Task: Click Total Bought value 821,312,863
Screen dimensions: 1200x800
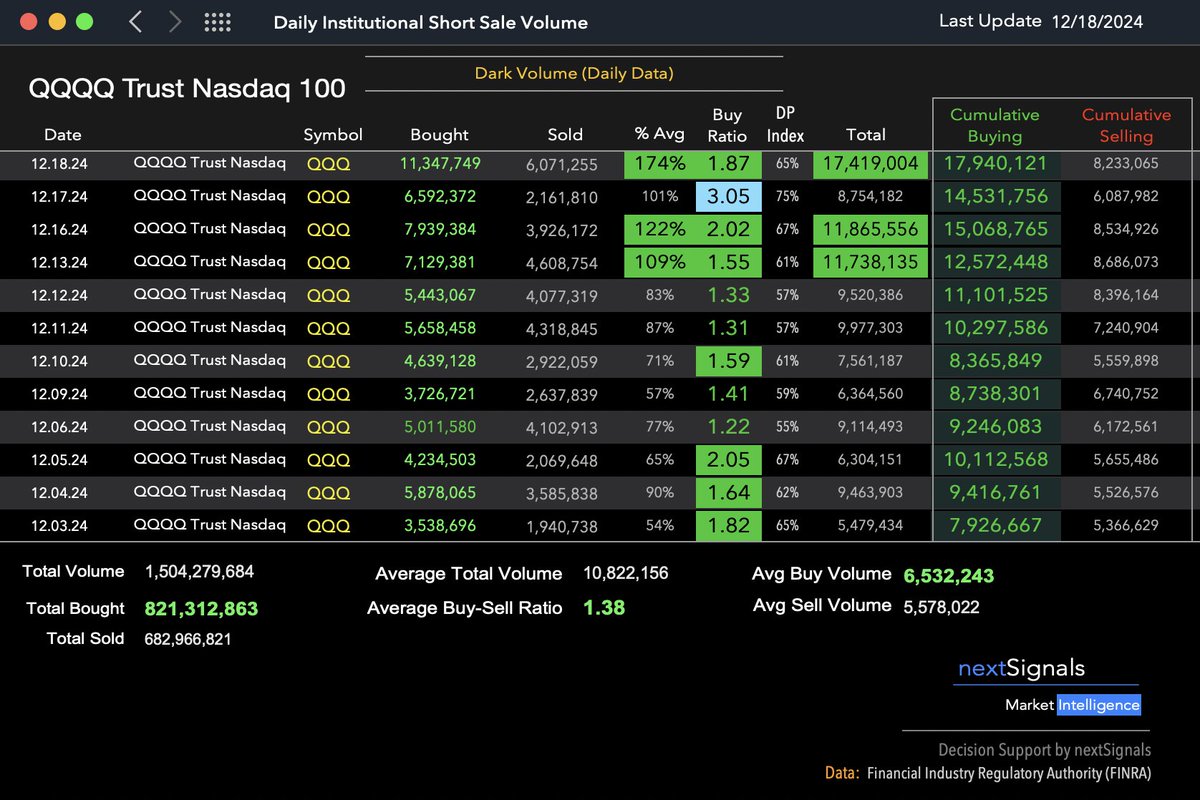Action: point(201,608)
